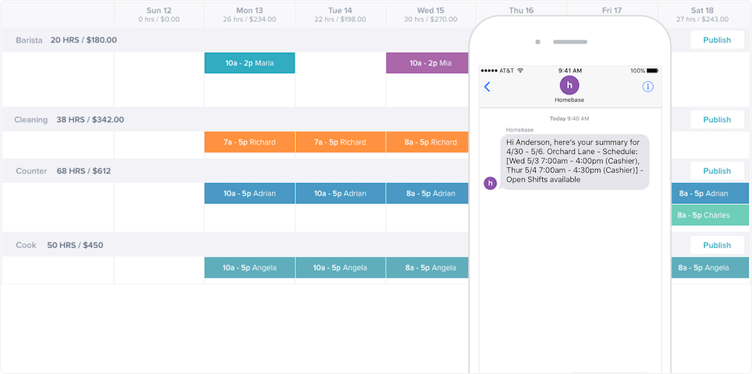Tap the purple Homebase avatar in the phone header
Screen dimensions: 752x374
tap(569, 85)
